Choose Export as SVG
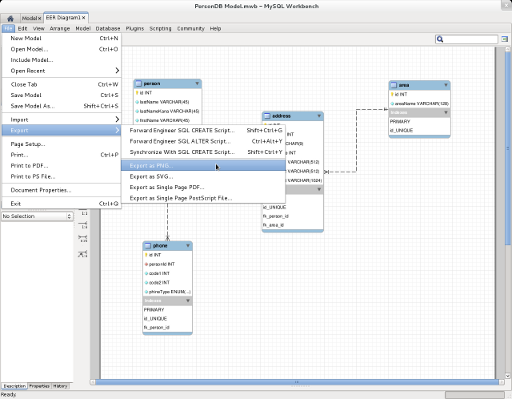Screen dimensions: 512x399 click(203, 177)
